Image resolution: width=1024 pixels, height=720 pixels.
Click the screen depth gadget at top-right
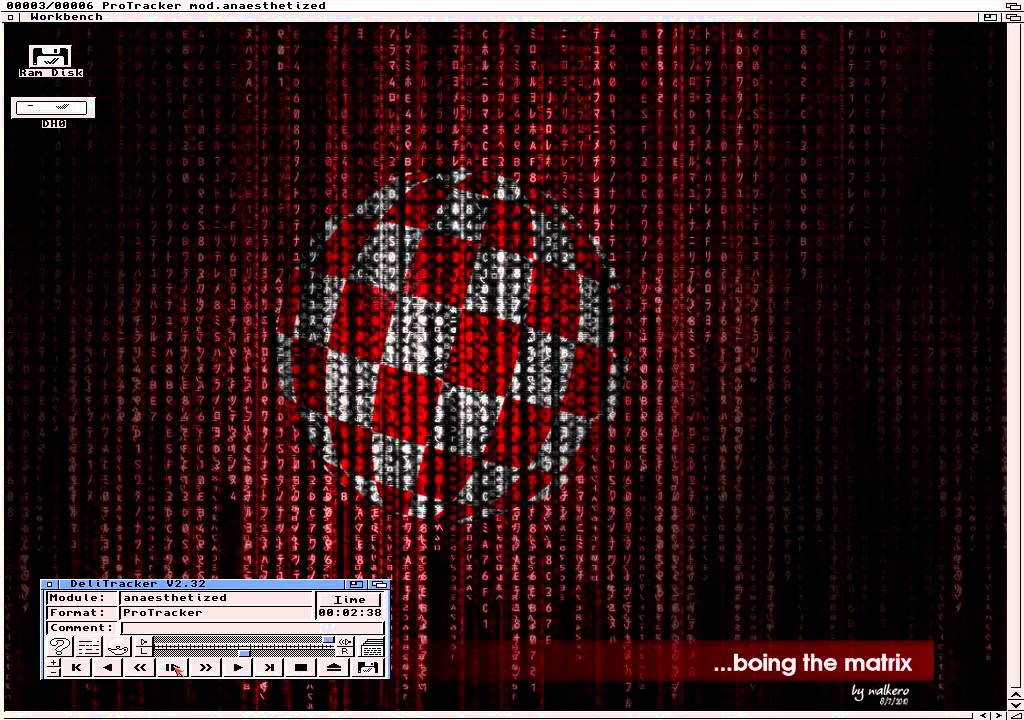tap(1013, 6)
